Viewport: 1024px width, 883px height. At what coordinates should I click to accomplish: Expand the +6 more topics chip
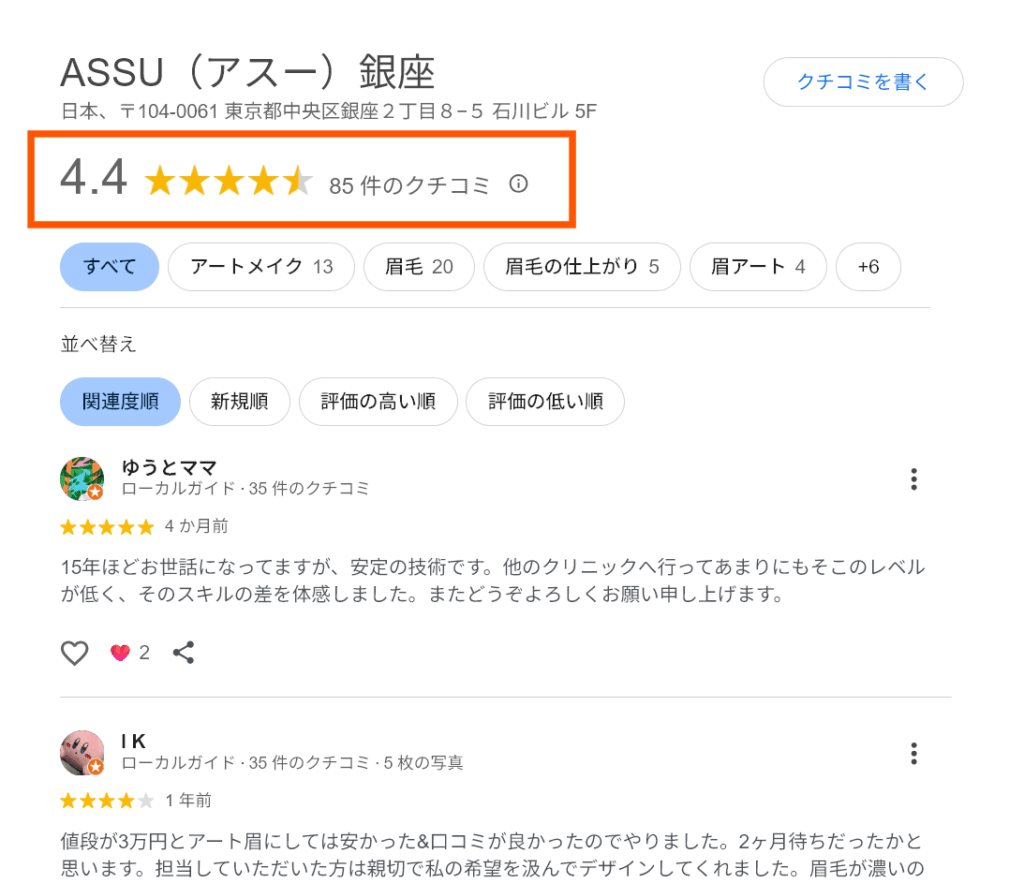tap(868, 267)
